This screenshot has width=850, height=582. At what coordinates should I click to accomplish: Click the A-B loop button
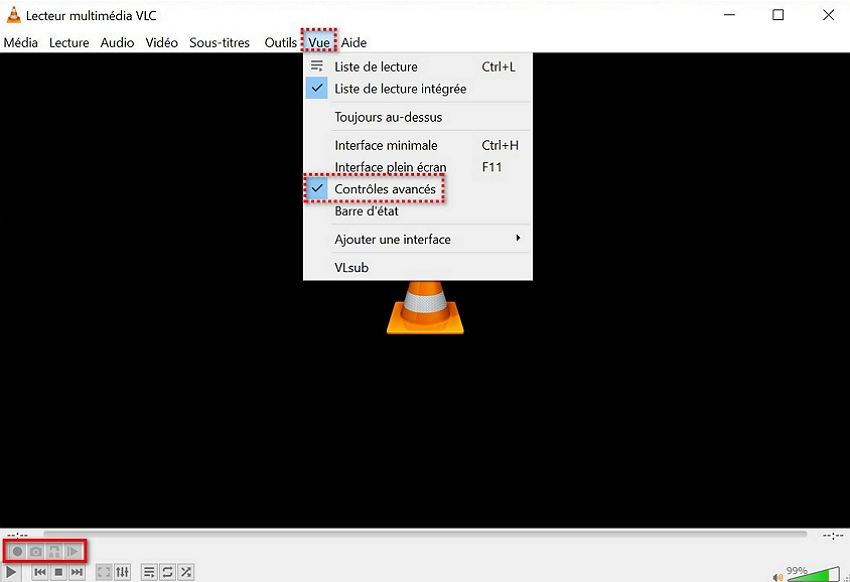54,551
